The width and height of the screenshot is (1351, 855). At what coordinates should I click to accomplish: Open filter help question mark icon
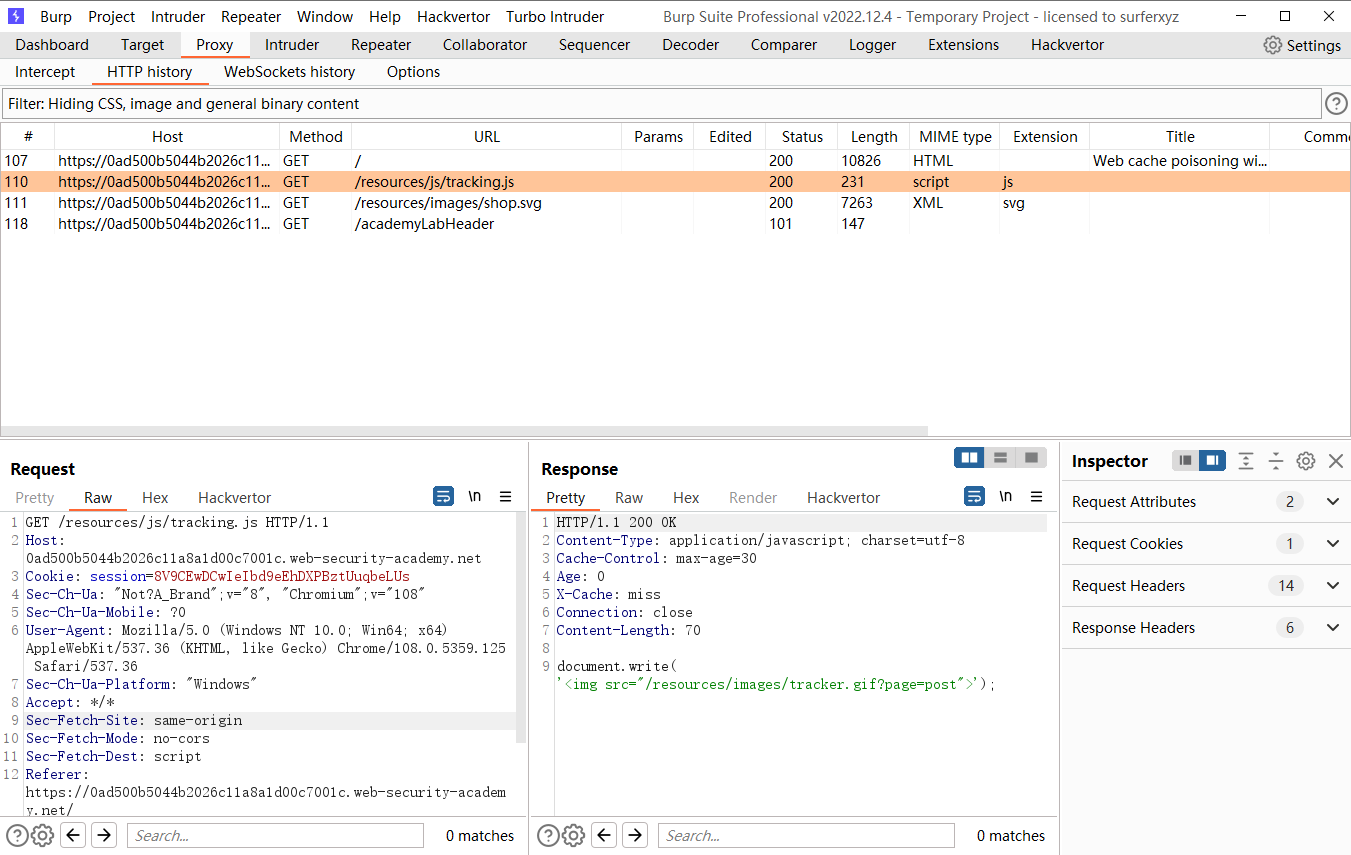point(1336,103)
